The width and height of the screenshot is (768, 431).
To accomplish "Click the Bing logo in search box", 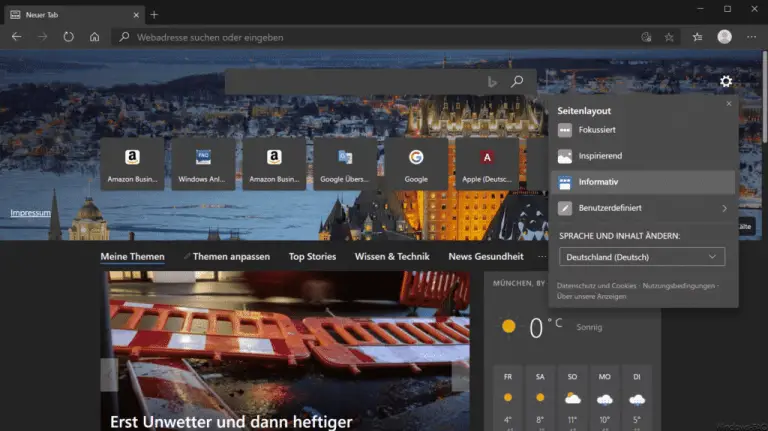I will click(x=492, y=82).
